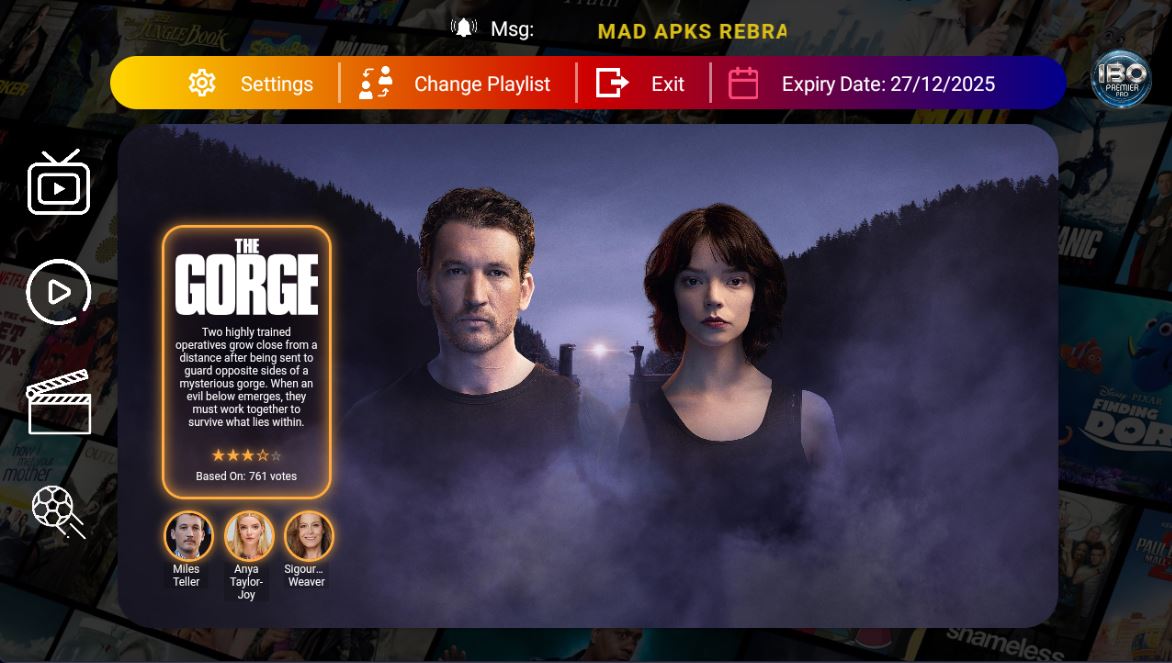Click the star rating row
The image size is (1172, 663).
[247, 454]
